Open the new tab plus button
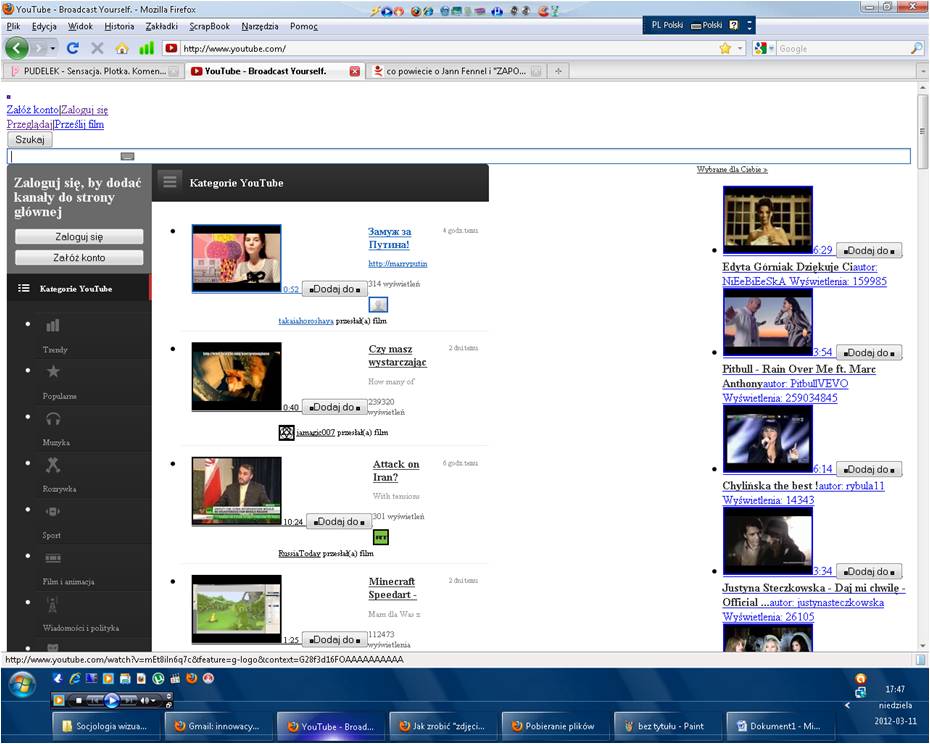Image resolution: width=930 pixels, height=744 pixels. [x=558, y=71]
